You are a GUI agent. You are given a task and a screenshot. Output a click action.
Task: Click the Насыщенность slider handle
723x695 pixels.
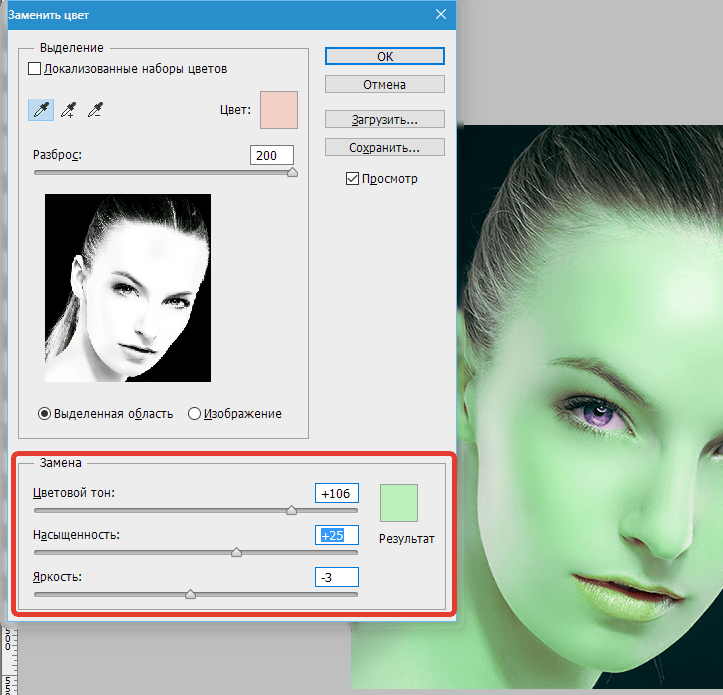(237, 552)
